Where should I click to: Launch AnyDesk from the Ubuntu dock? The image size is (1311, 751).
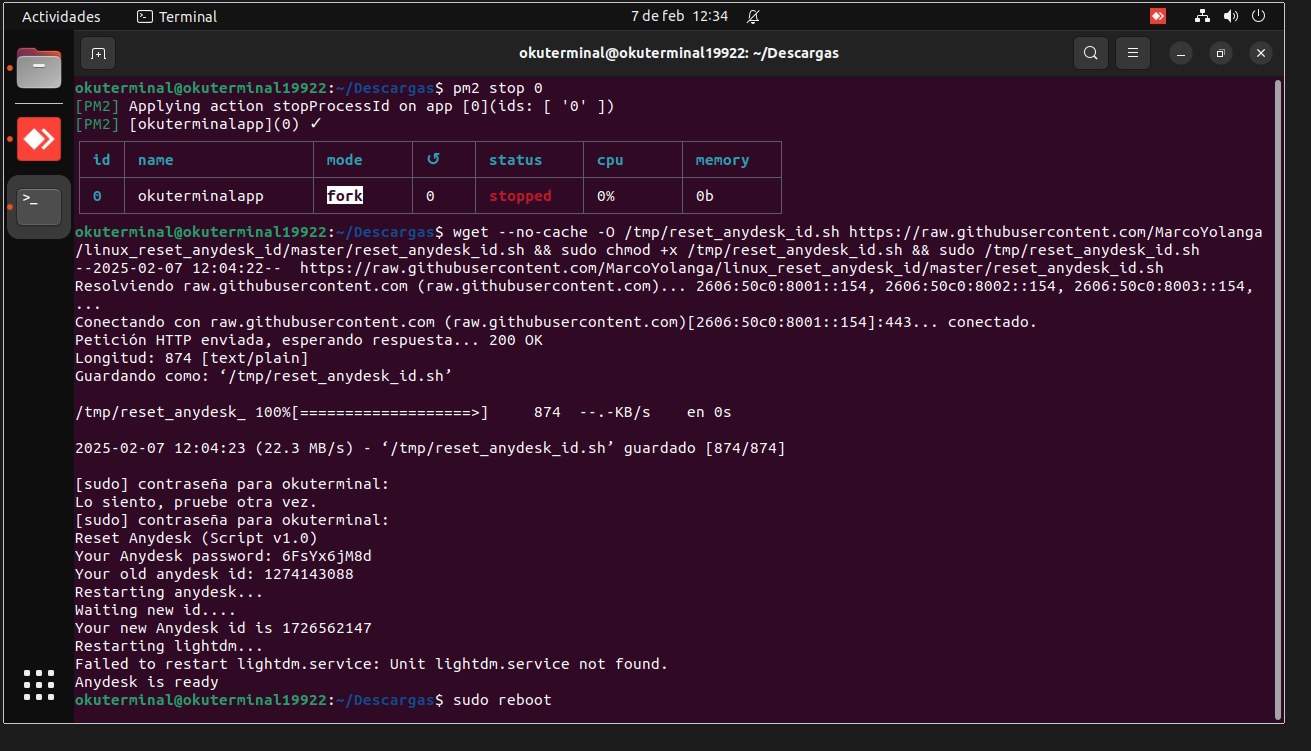(39, 139)
